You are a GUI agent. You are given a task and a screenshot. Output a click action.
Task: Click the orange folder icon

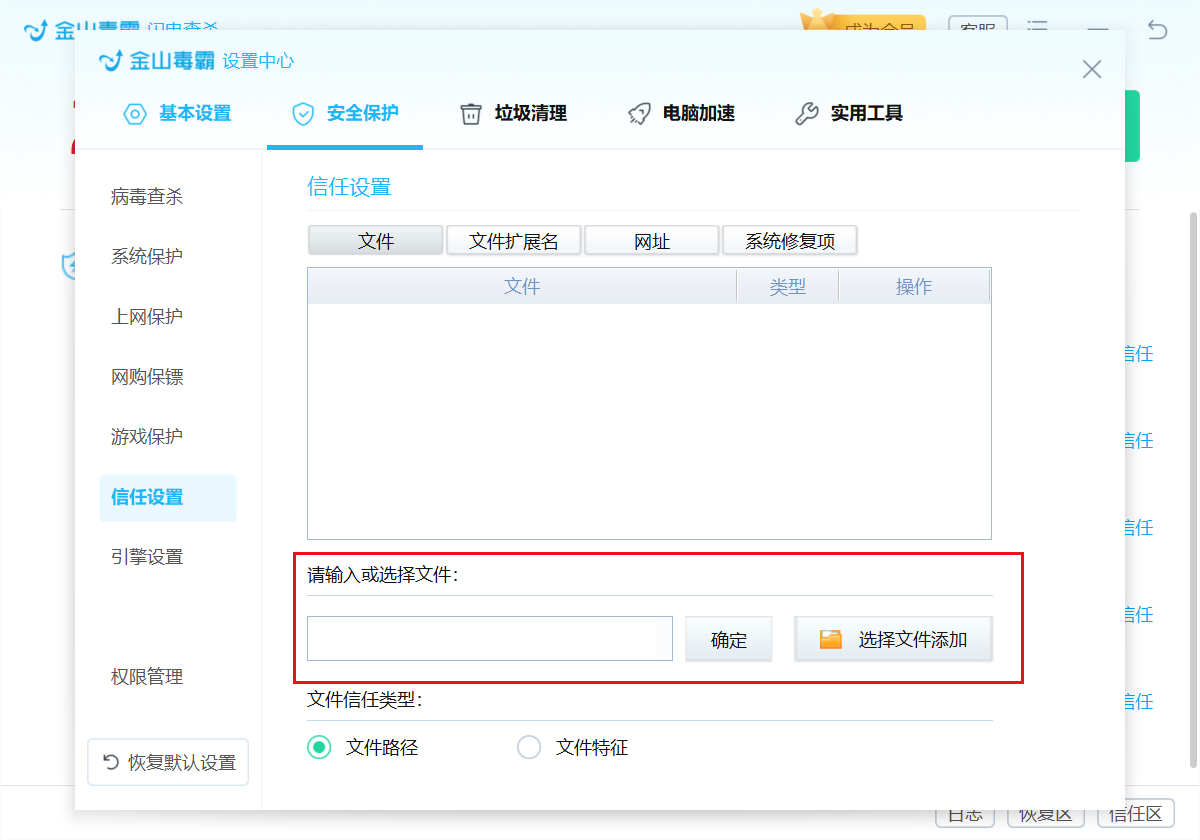pos(831,640)
